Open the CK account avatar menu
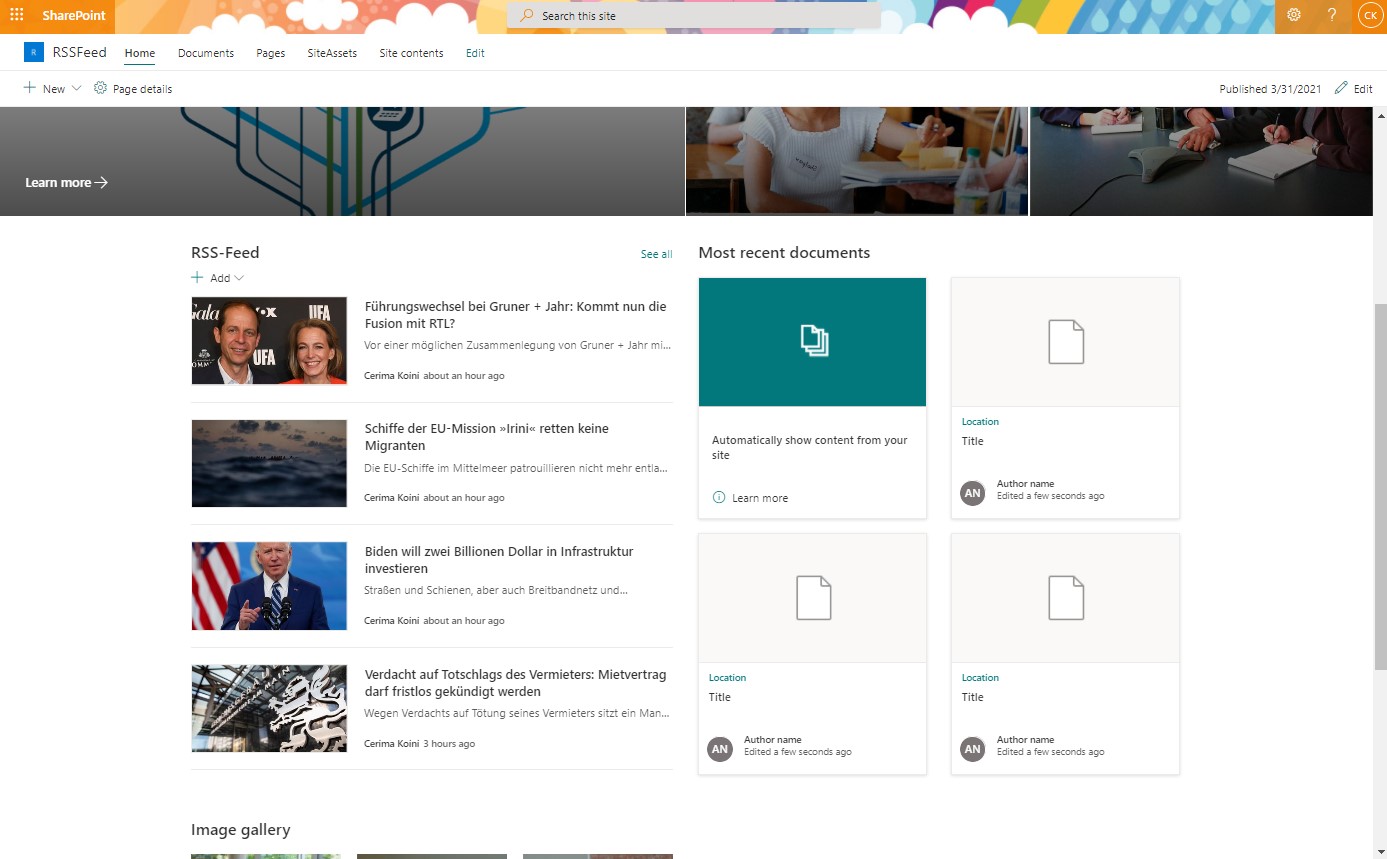This screenshot has height=859, width=1387. (x=1369, y=15)
